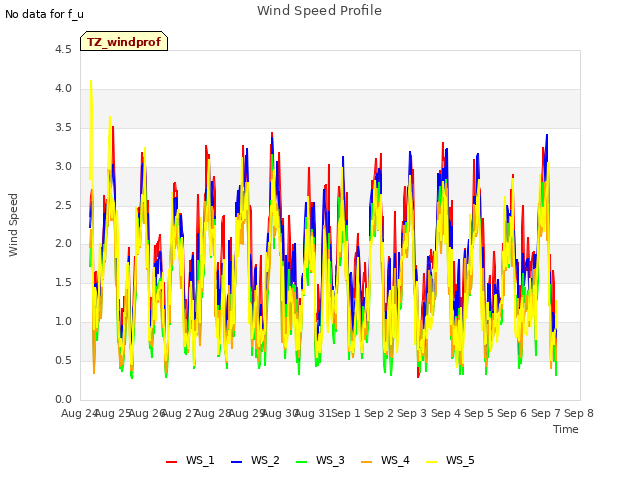Click the 3.5 y-axis tick label
The height and width of the screenshot is (480, 640).
coord(63,128)
